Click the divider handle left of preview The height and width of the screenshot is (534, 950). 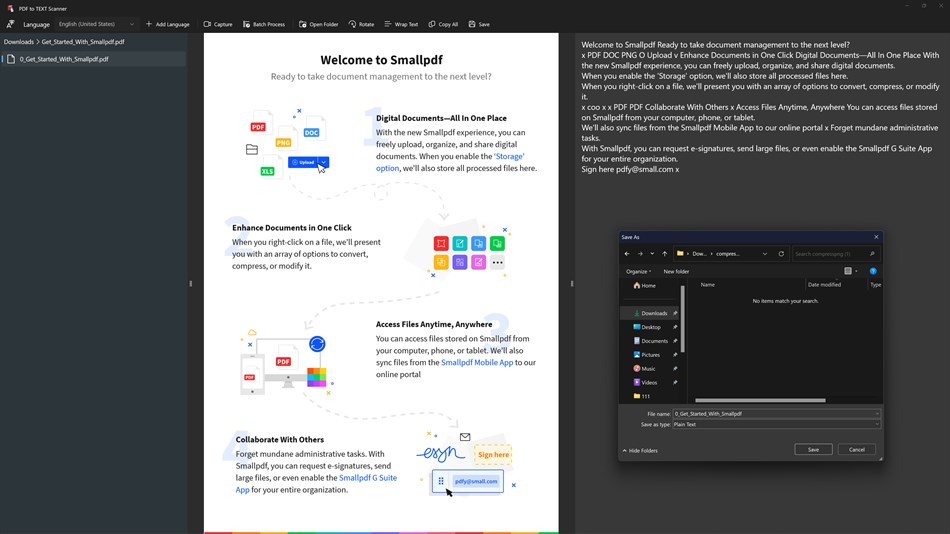tap(191, 284)
